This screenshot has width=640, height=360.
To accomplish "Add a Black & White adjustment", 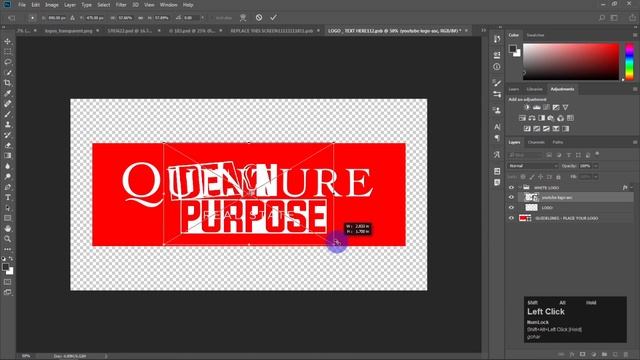I will 542,118.
